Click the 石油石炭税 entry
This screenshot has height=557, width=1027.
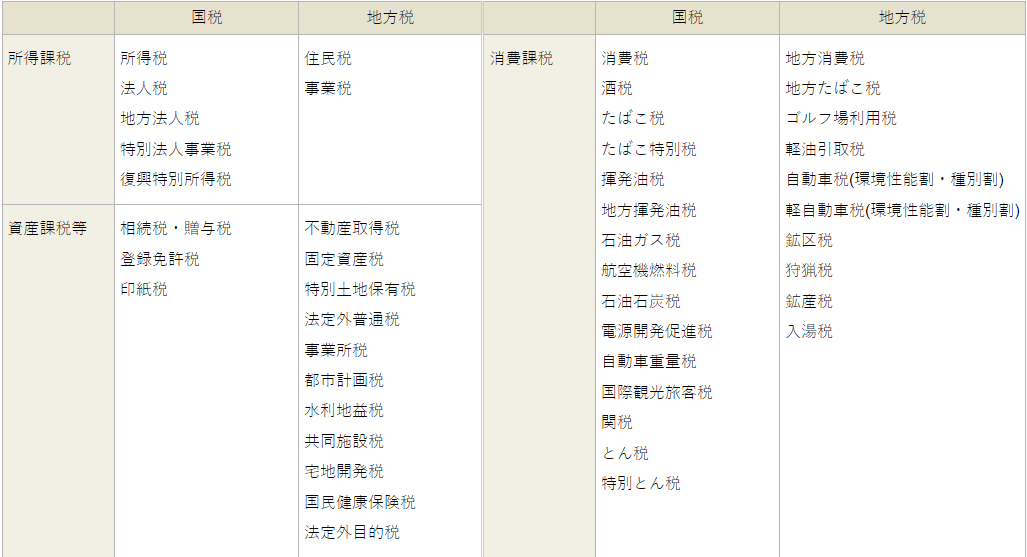click(x=641, y=301)
